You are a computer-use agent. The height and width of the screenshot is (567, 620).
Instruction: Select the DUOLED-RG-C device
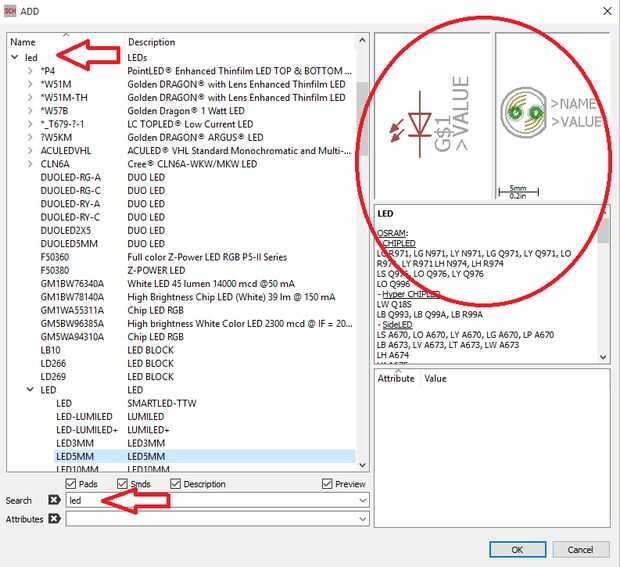pyautogui.click(x=70, y=191)
